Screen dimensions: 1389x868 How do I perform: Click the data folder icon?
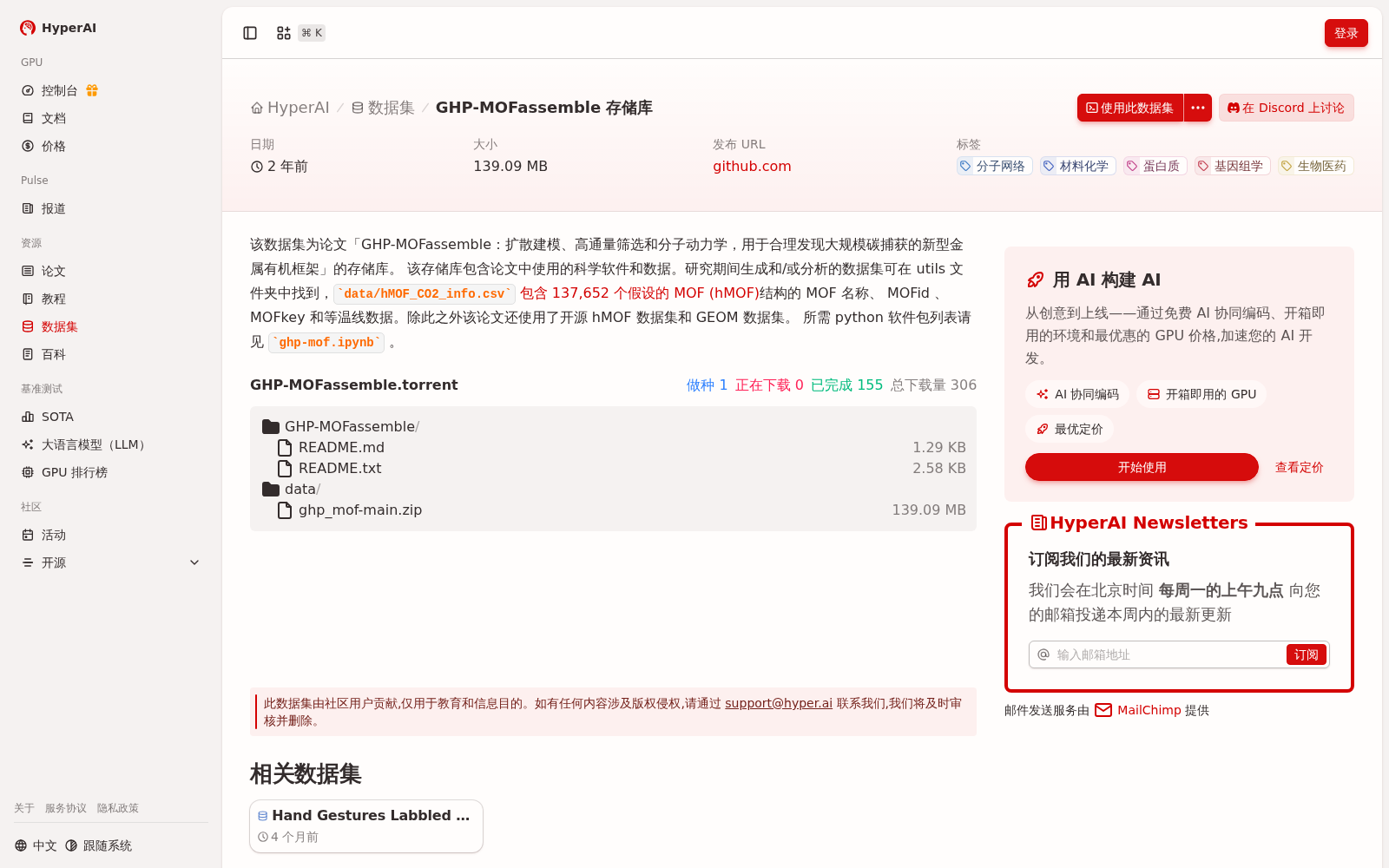tap(271, 489)
